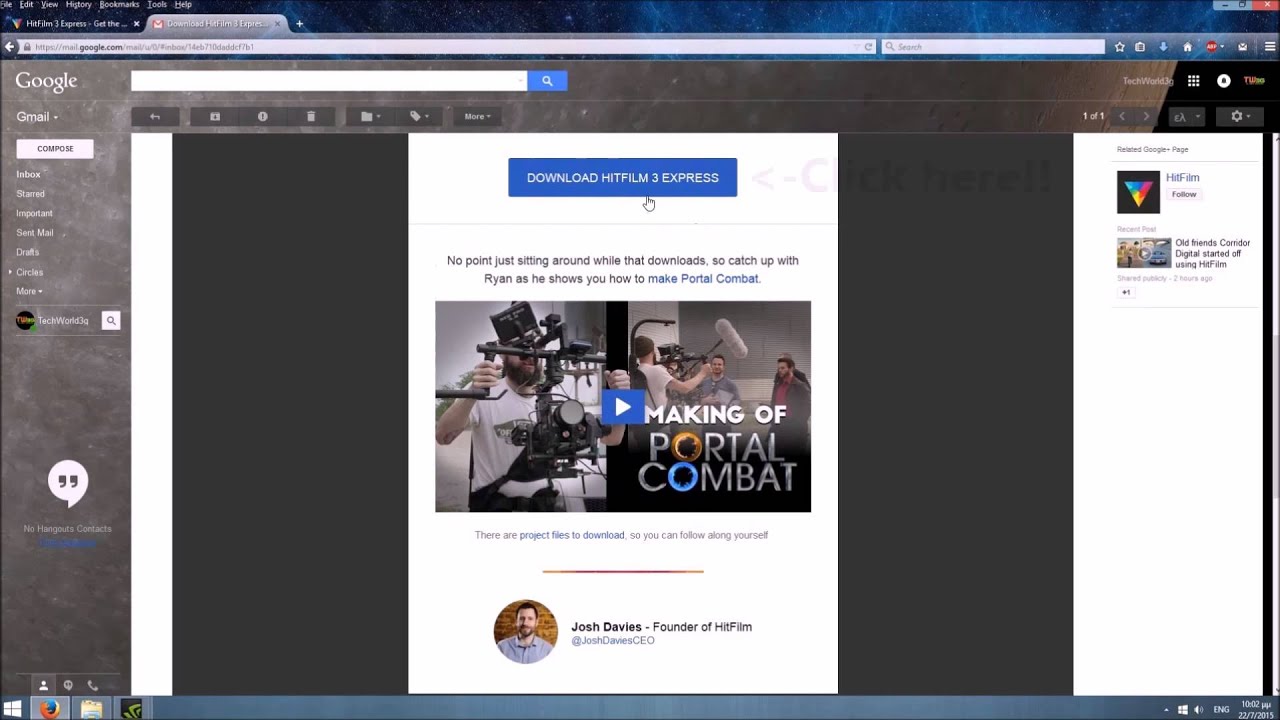The height and width of the screenshot is (720, 1280).
Task: Expand More labels in the left sidebar
Action: [x=29, y=291]
